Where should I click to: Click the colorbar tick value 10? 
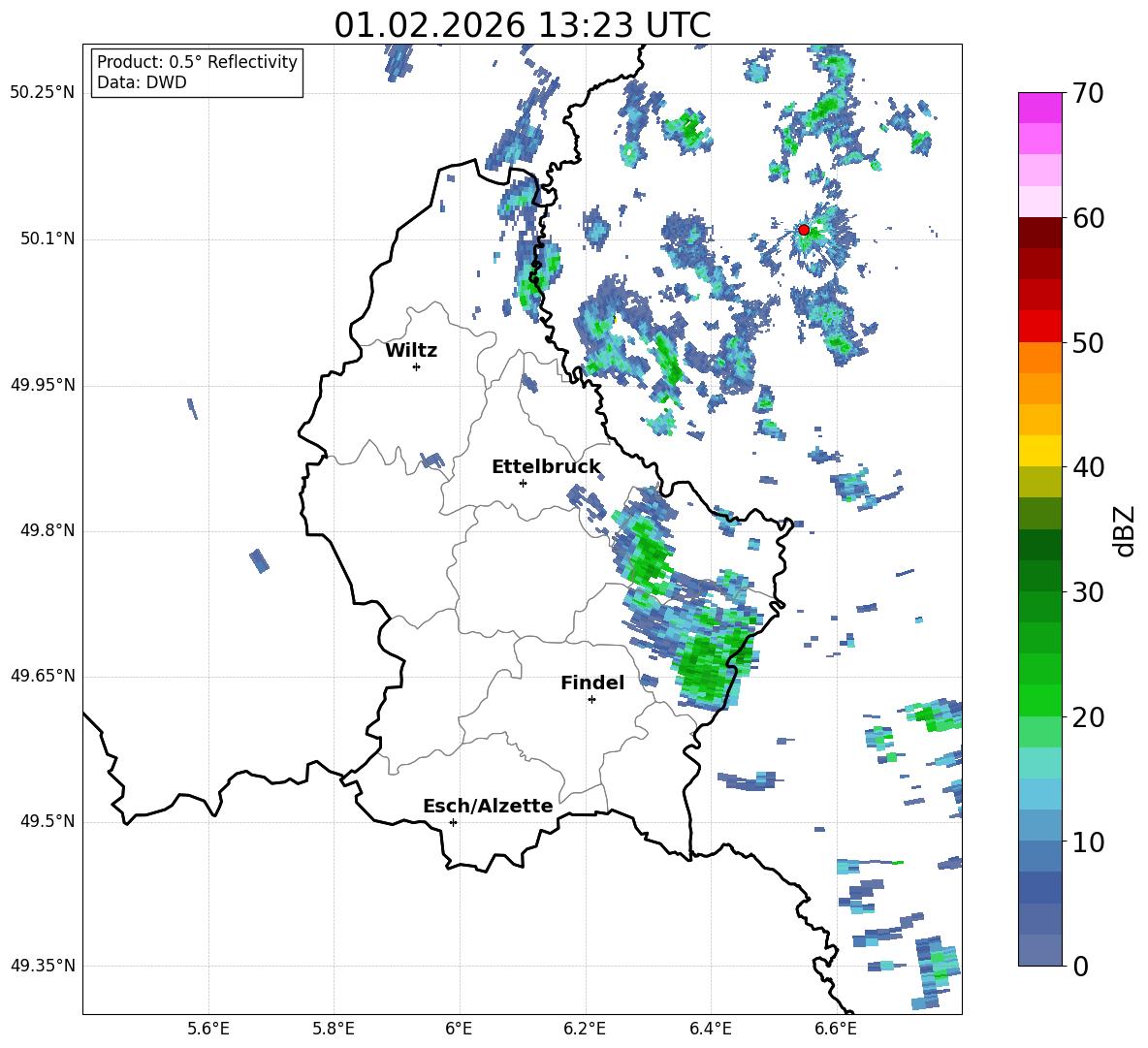[1088, 842]
